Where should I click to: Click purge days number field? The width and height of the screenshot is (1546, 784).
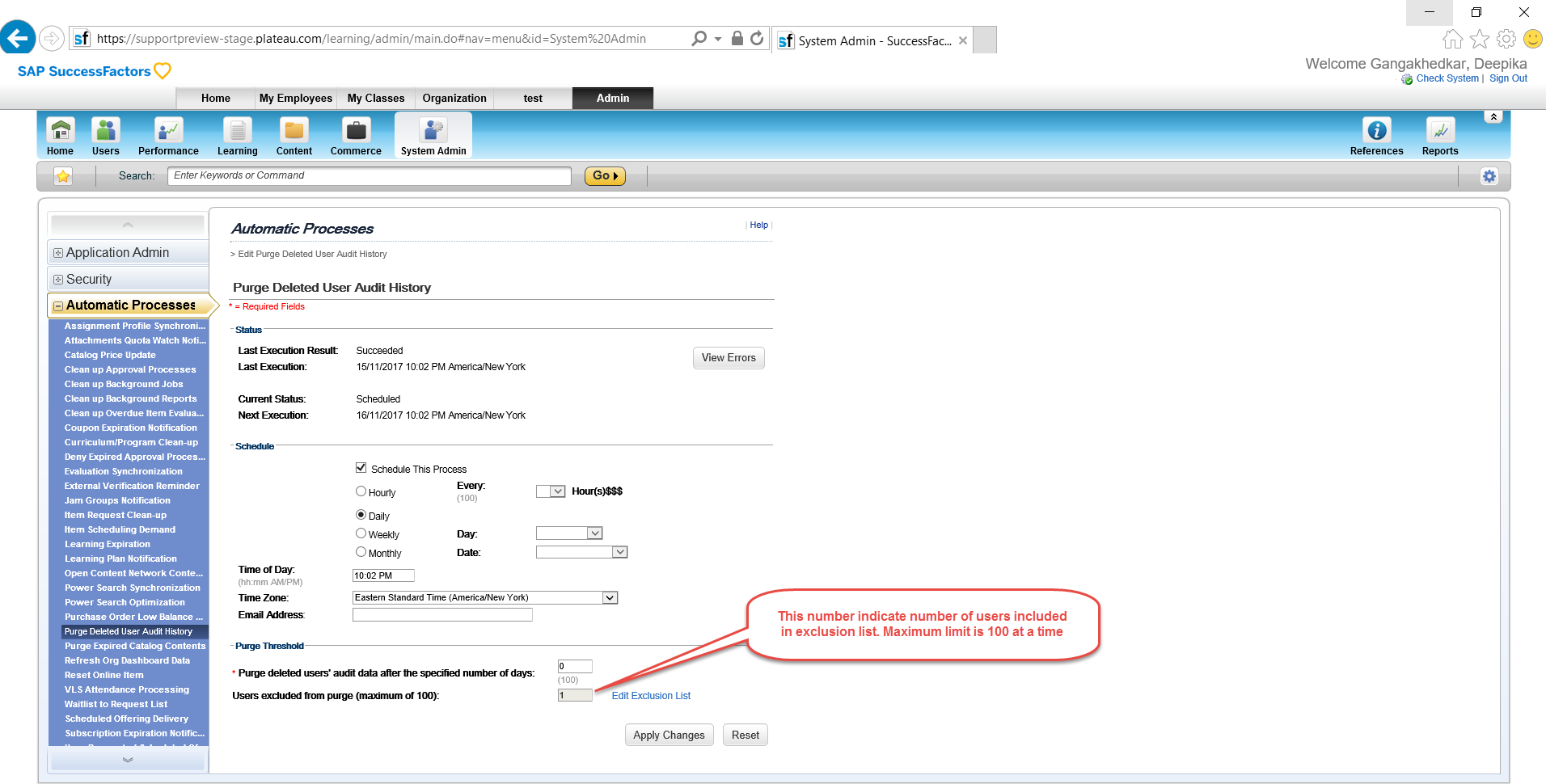(x=575, y=667)
